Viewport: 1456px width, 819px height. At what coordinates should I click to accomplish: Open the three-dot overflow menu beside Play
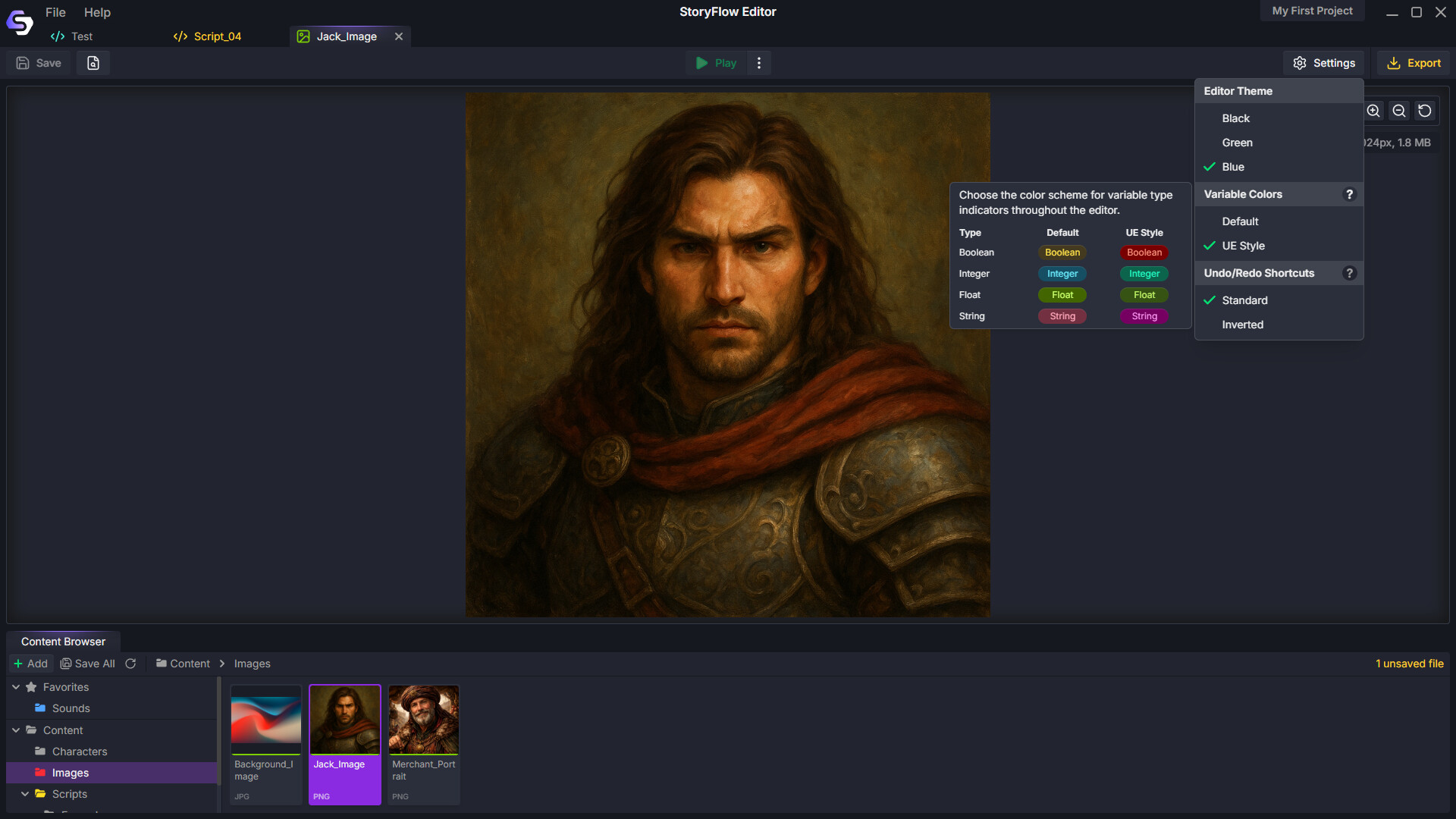759,63
